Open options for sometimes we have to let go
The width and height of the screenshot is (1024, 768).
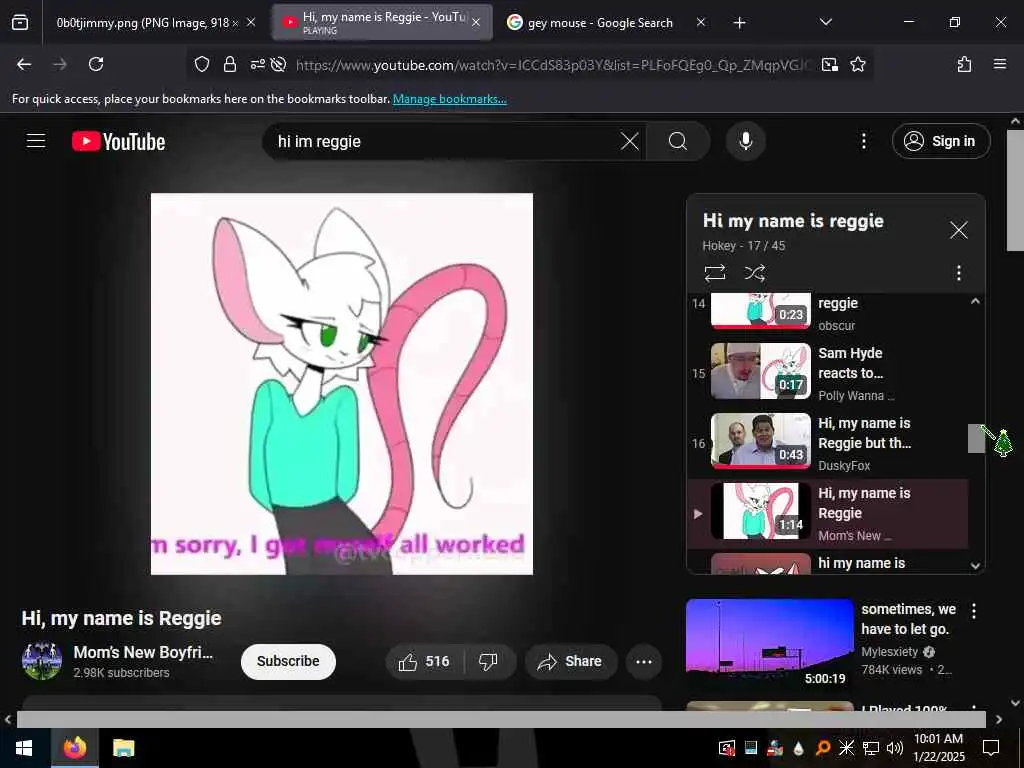coord(974,611)
